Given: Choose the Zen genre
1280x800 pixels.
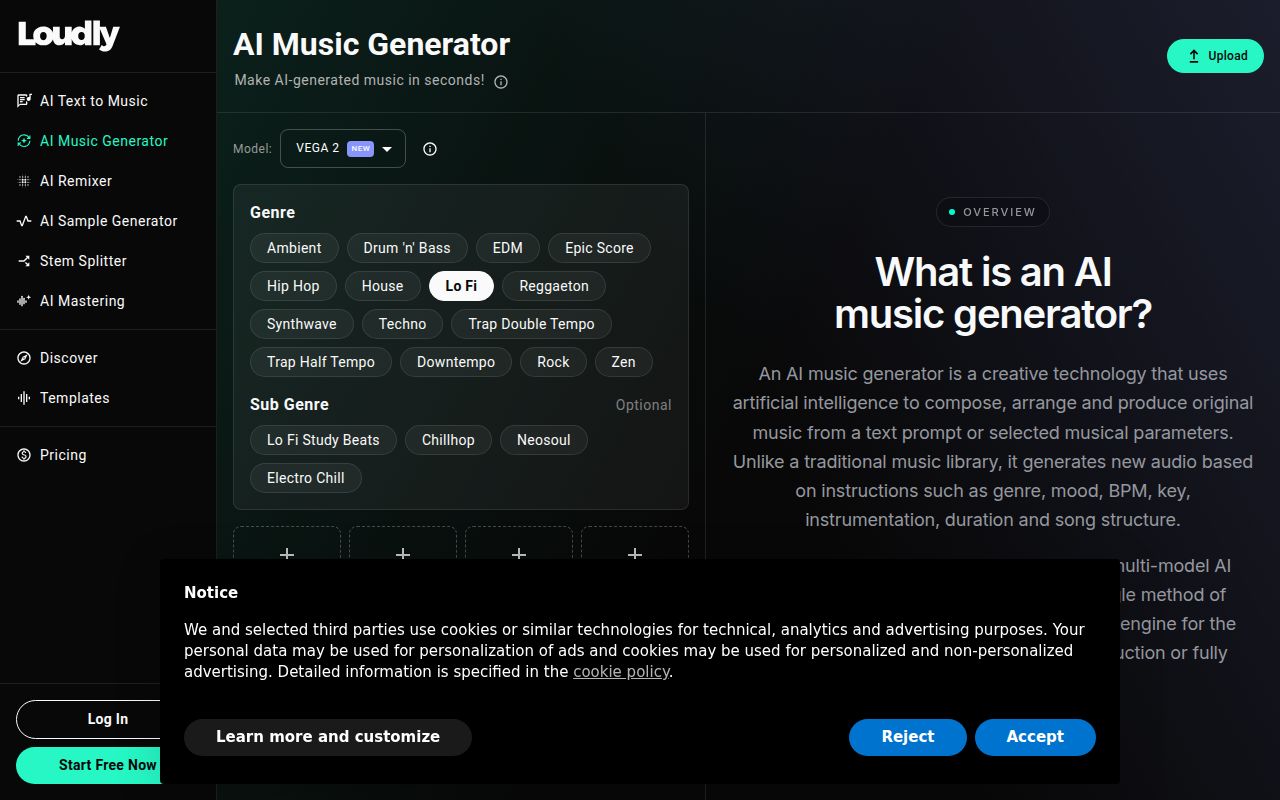Looking at the screenshot, I should pos(624,362).
